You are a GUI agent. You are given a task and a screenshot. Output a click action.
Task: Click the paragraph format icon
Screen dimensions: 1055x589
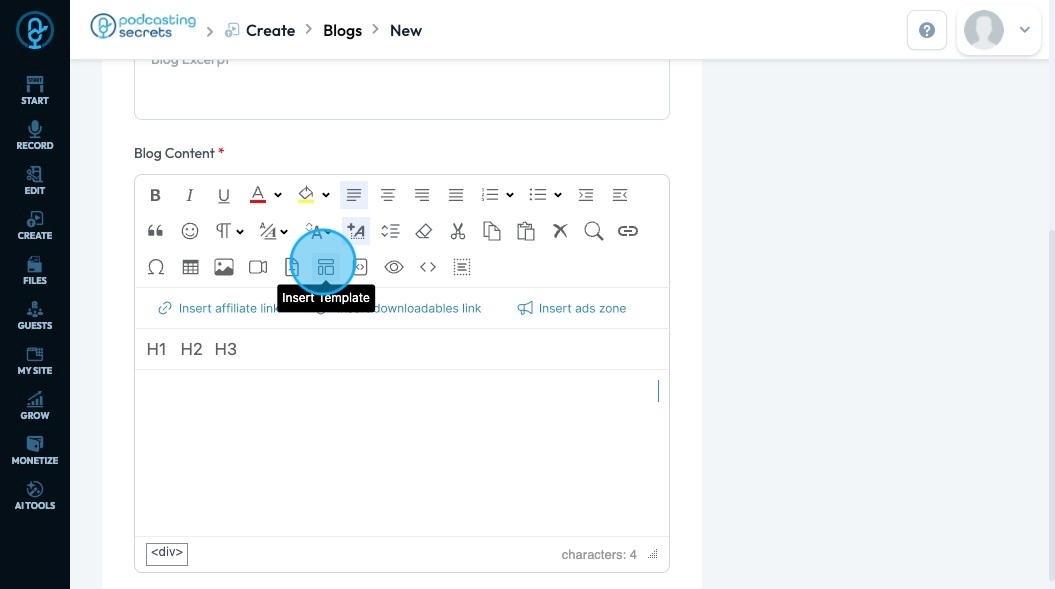click(x=223, y=231)
